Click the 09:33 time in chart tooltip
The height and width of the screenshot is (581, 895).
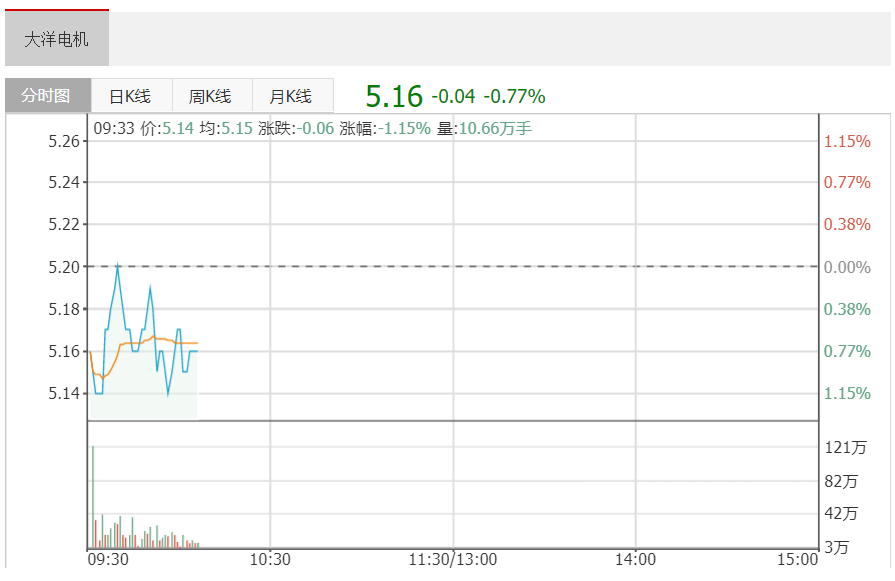point(114,128)
